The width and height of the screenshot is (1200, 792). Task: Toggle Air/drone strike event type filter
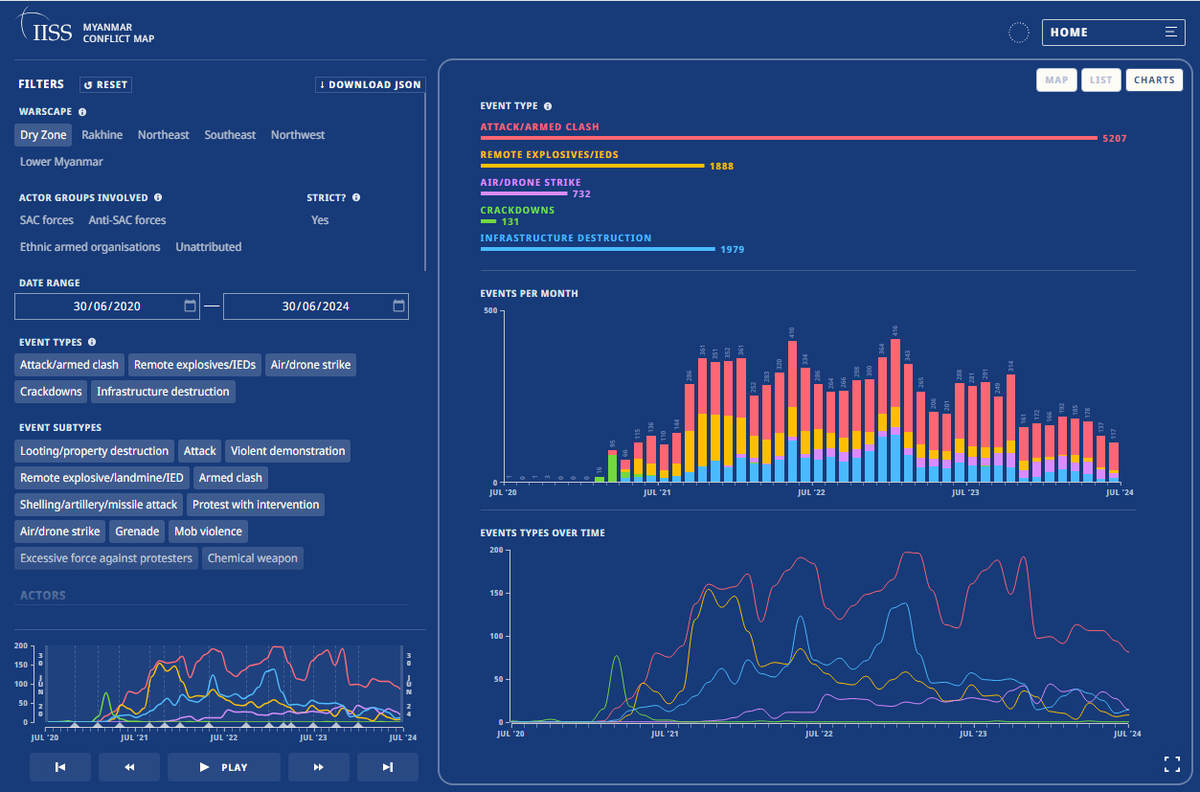click(x=310, y=365)
